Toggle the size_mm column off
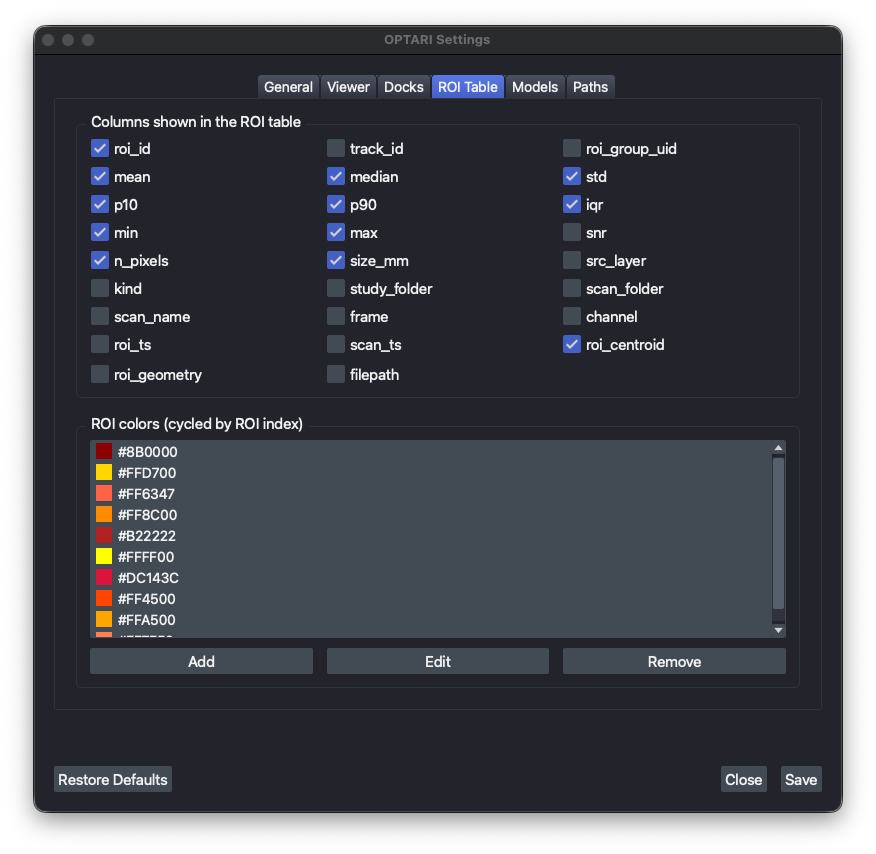876x854 pixels. click(336, 260)
